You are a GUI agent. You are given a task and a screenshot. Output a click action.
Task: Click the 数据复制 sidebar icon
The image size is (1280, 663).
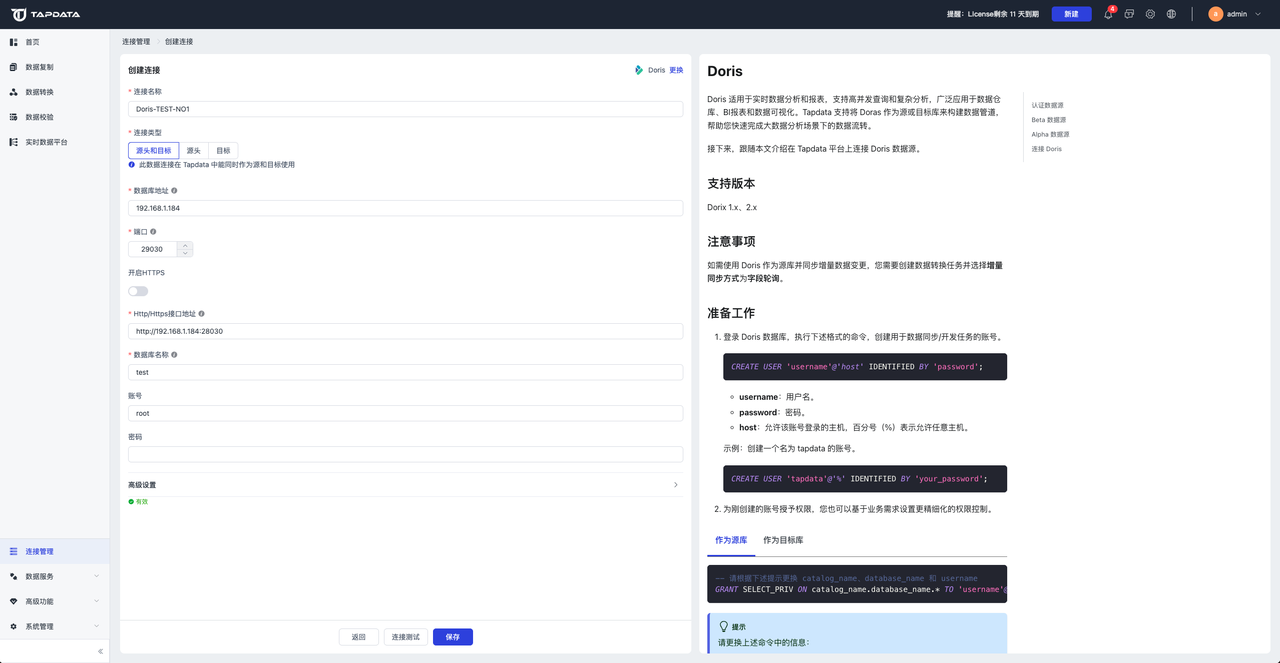tap(14, 67)
